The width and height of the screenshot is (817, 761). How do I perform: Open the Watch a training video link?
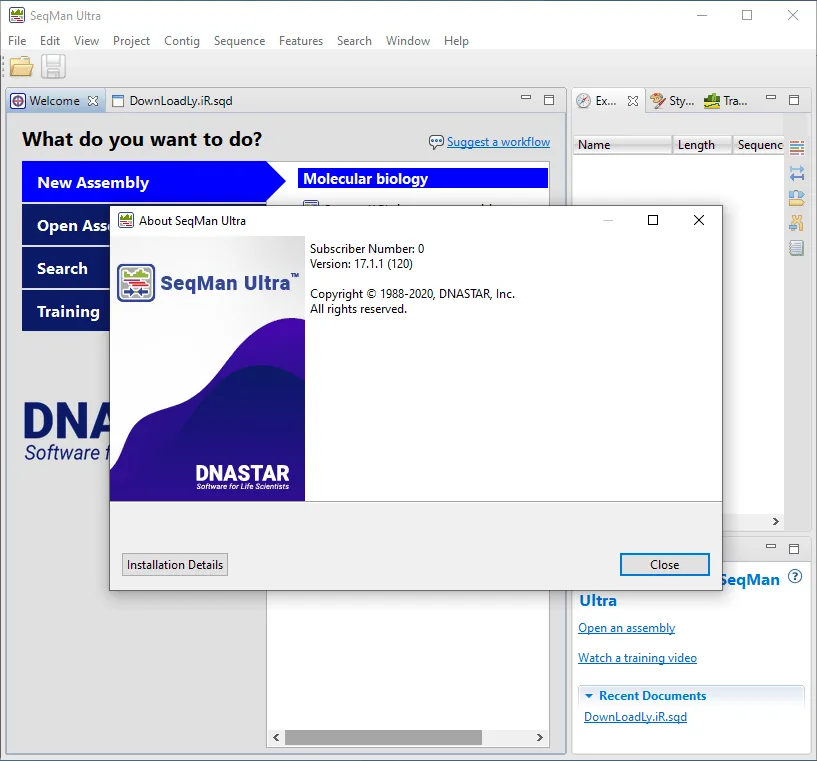point(637,658)
